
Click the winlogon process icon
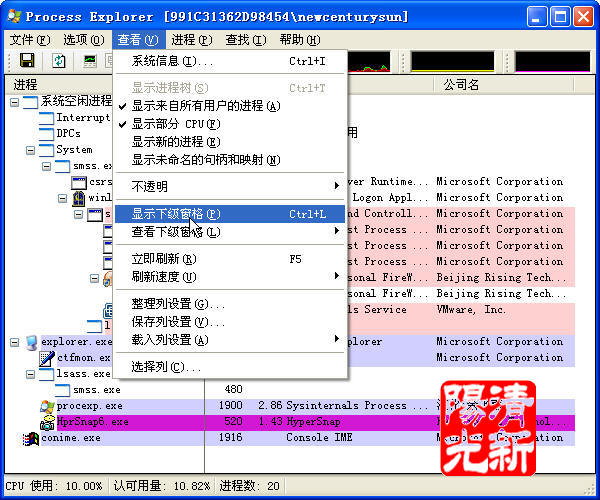pos(78,198)
